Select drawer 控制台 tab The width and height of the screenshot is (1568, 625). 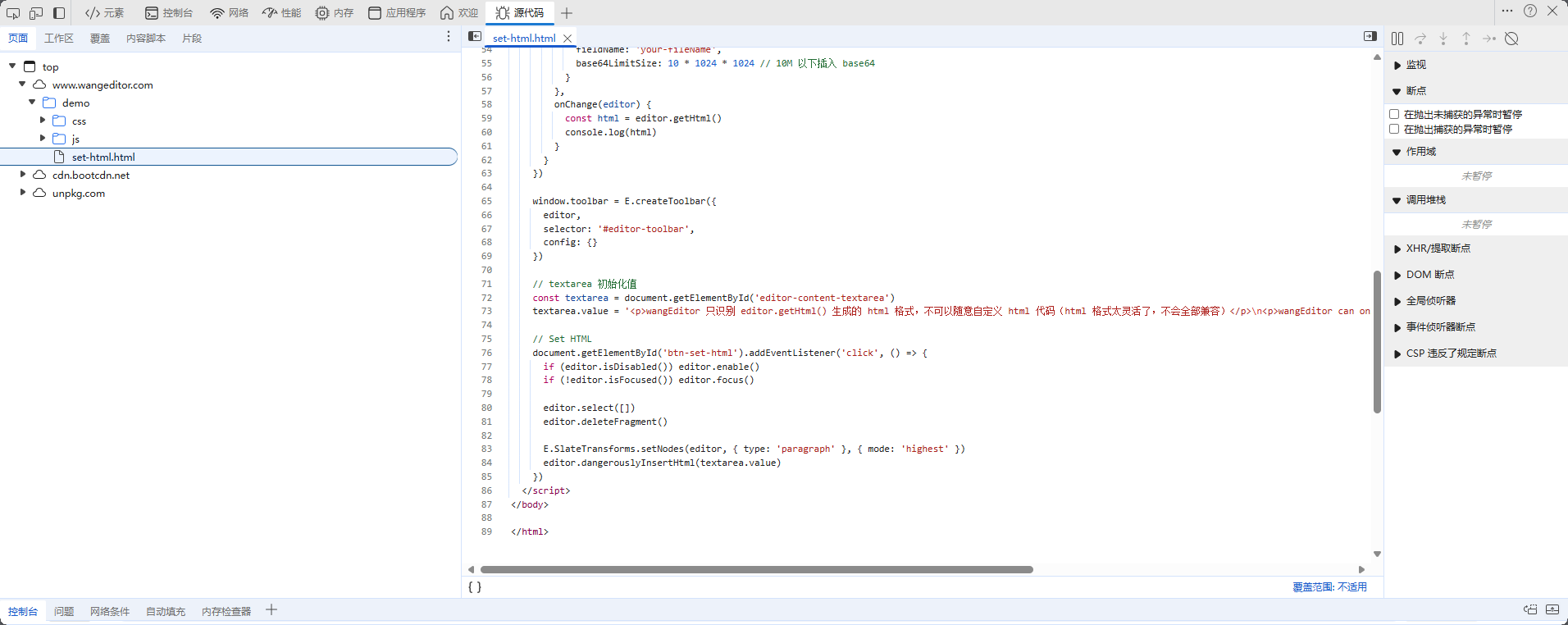23,612
